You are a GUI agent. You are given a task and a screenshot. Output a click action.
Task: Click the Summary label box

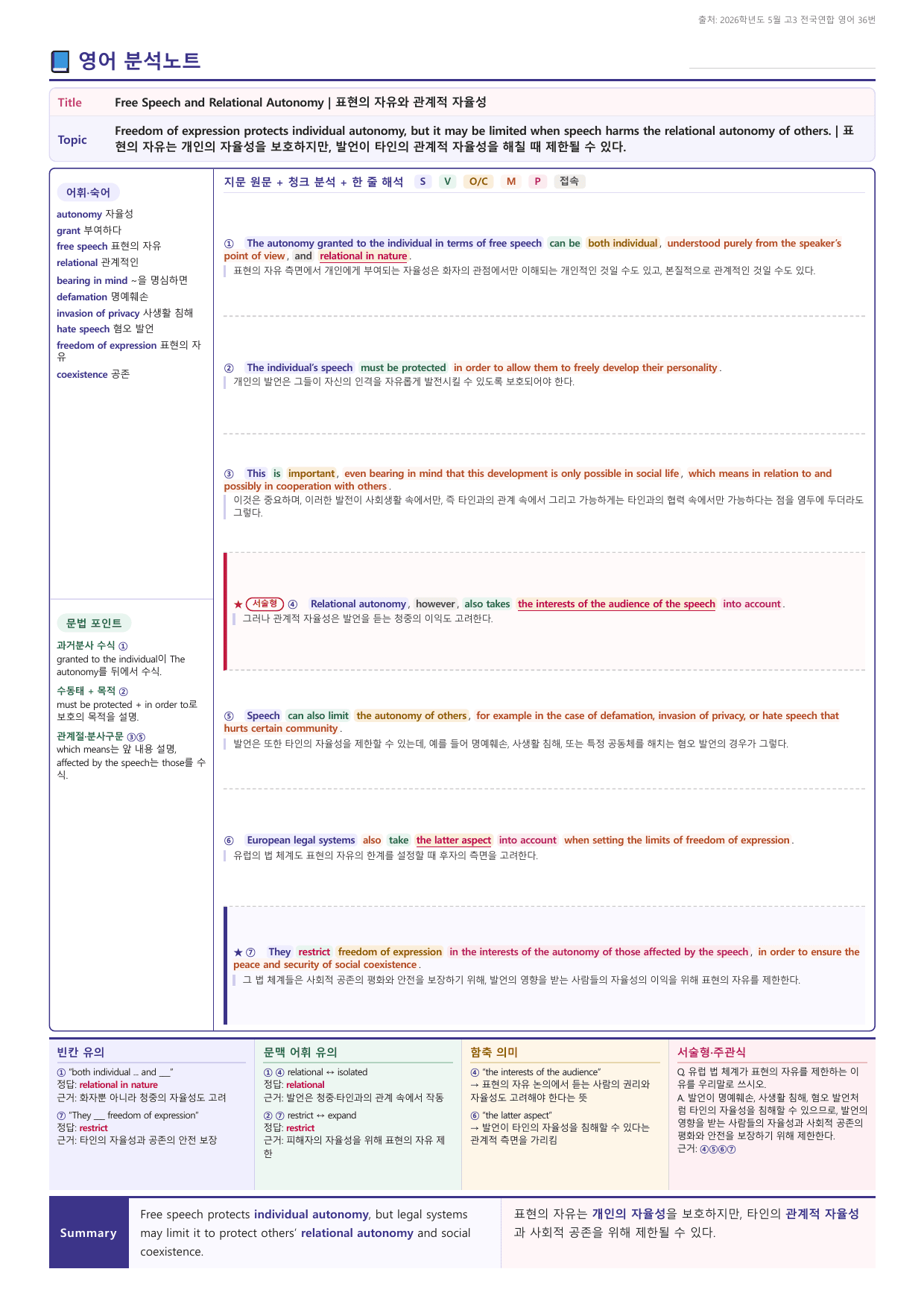(89, 1233)
